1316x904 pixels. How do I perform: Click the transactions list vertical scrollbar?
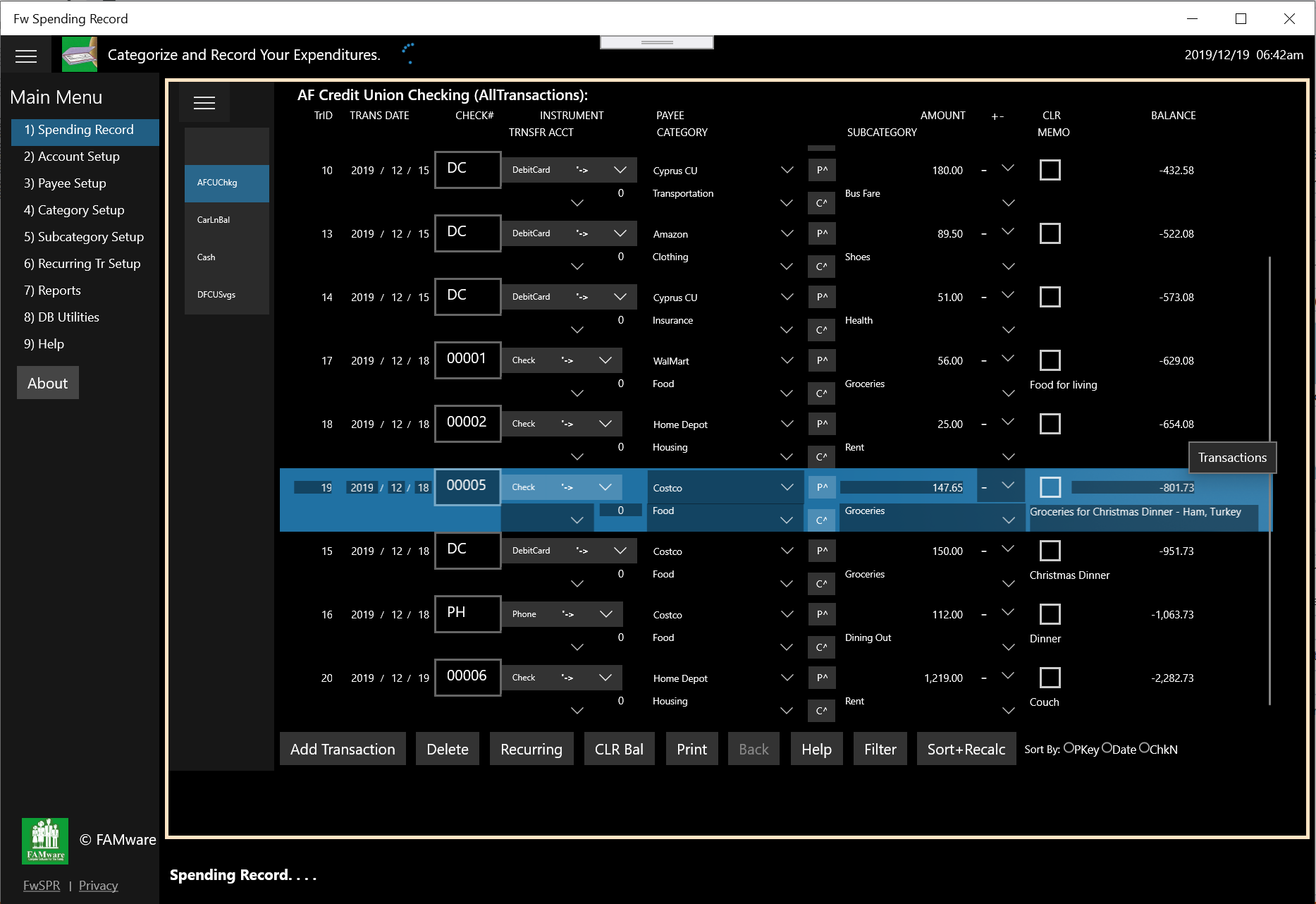pyautogui.click(x=1269, y=480)
